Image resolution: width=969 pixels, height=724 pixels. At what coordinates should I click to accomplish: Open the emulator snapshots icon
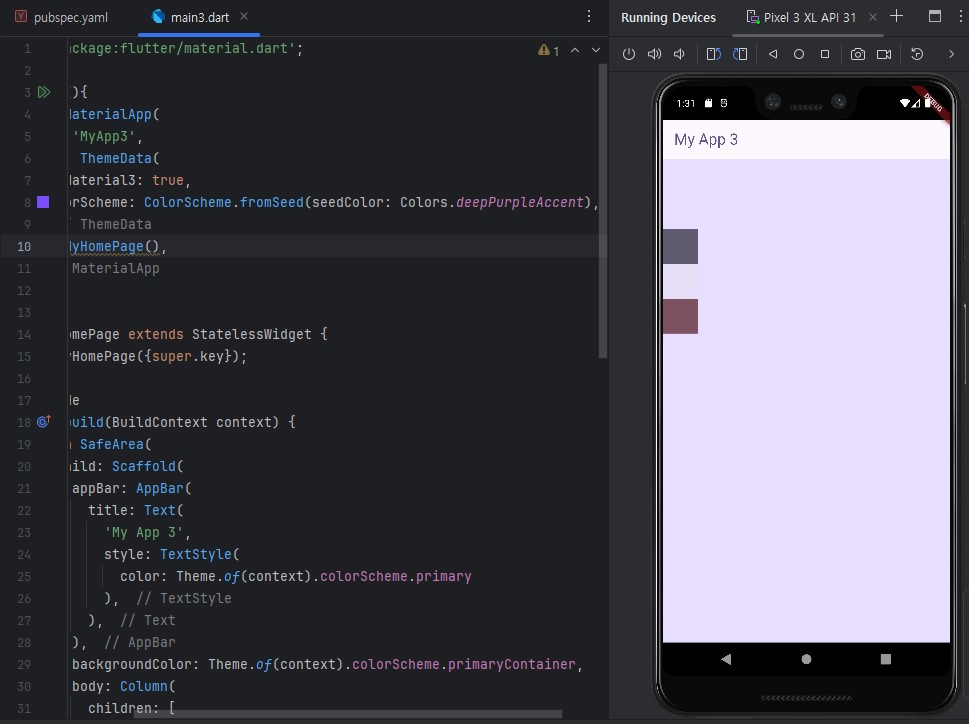pyautogui.click(x=917, y=54)
